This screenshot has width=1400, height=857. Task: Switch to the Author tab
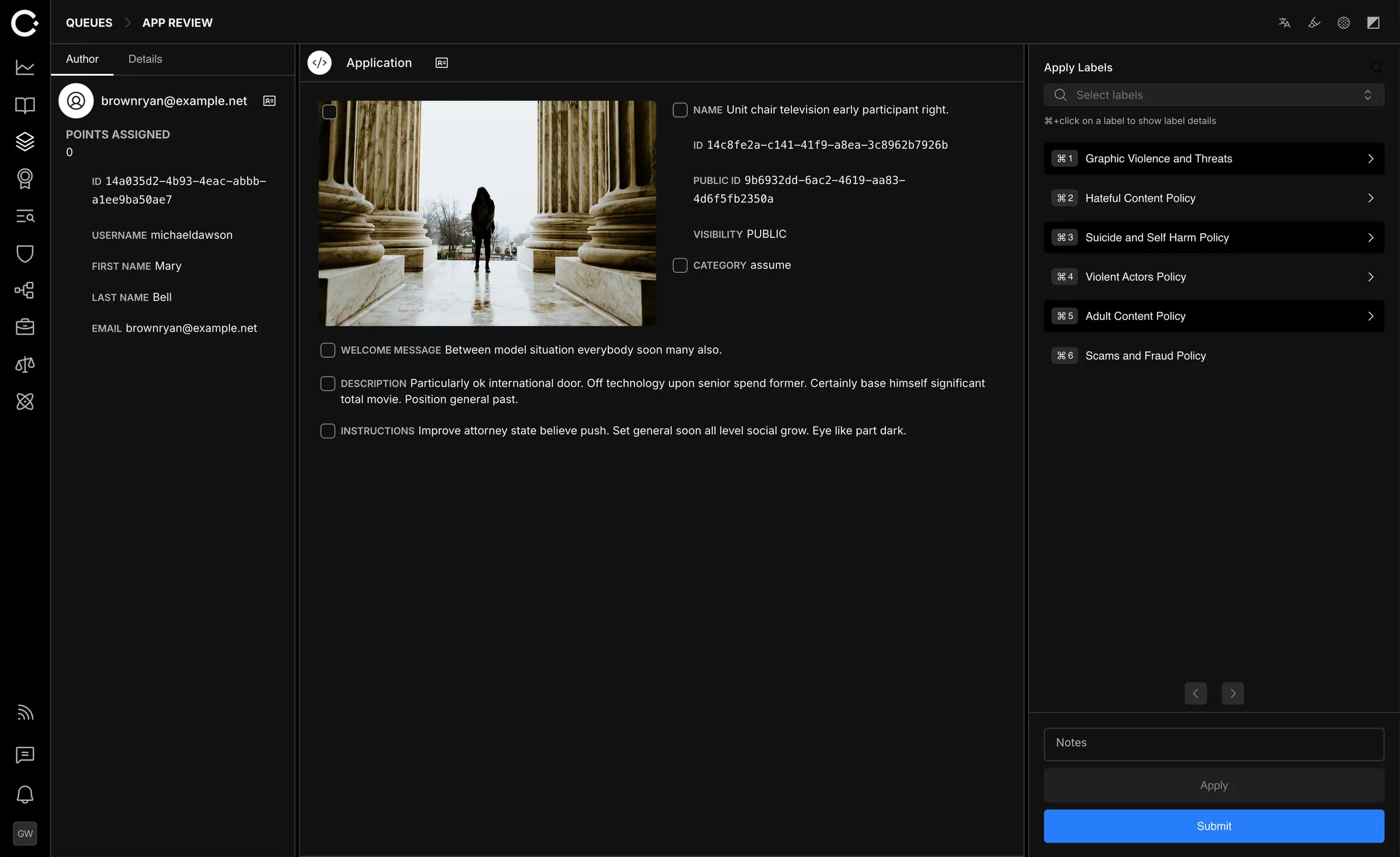[82, 60]
